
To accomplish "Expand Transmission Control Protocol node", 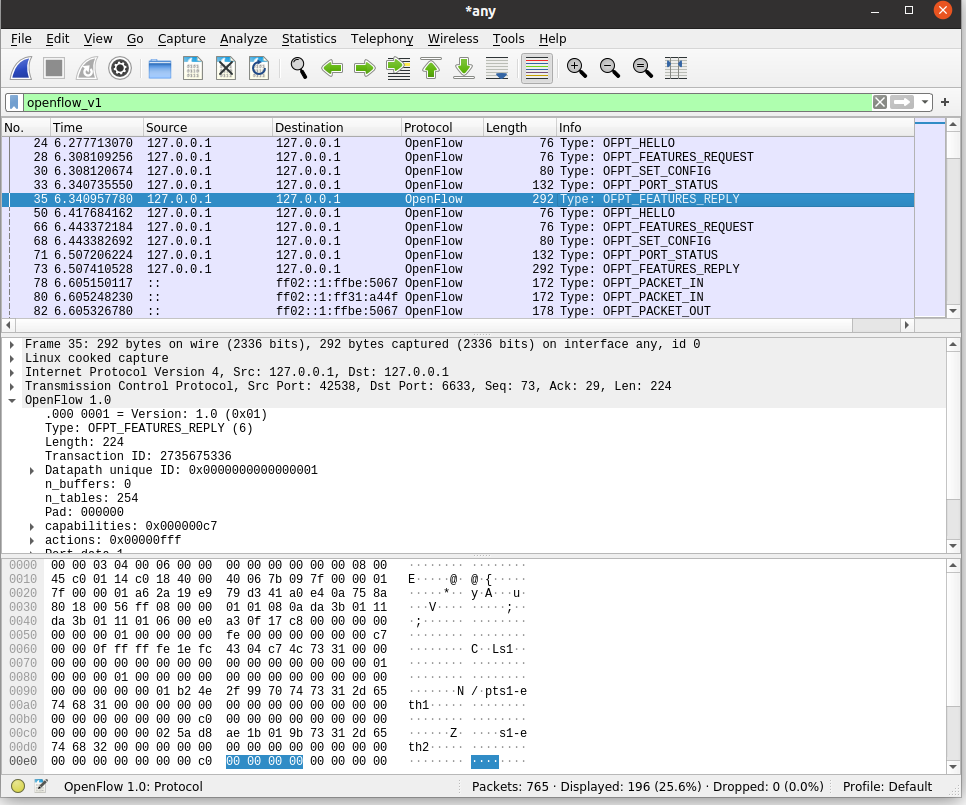I will pos(12,387).
